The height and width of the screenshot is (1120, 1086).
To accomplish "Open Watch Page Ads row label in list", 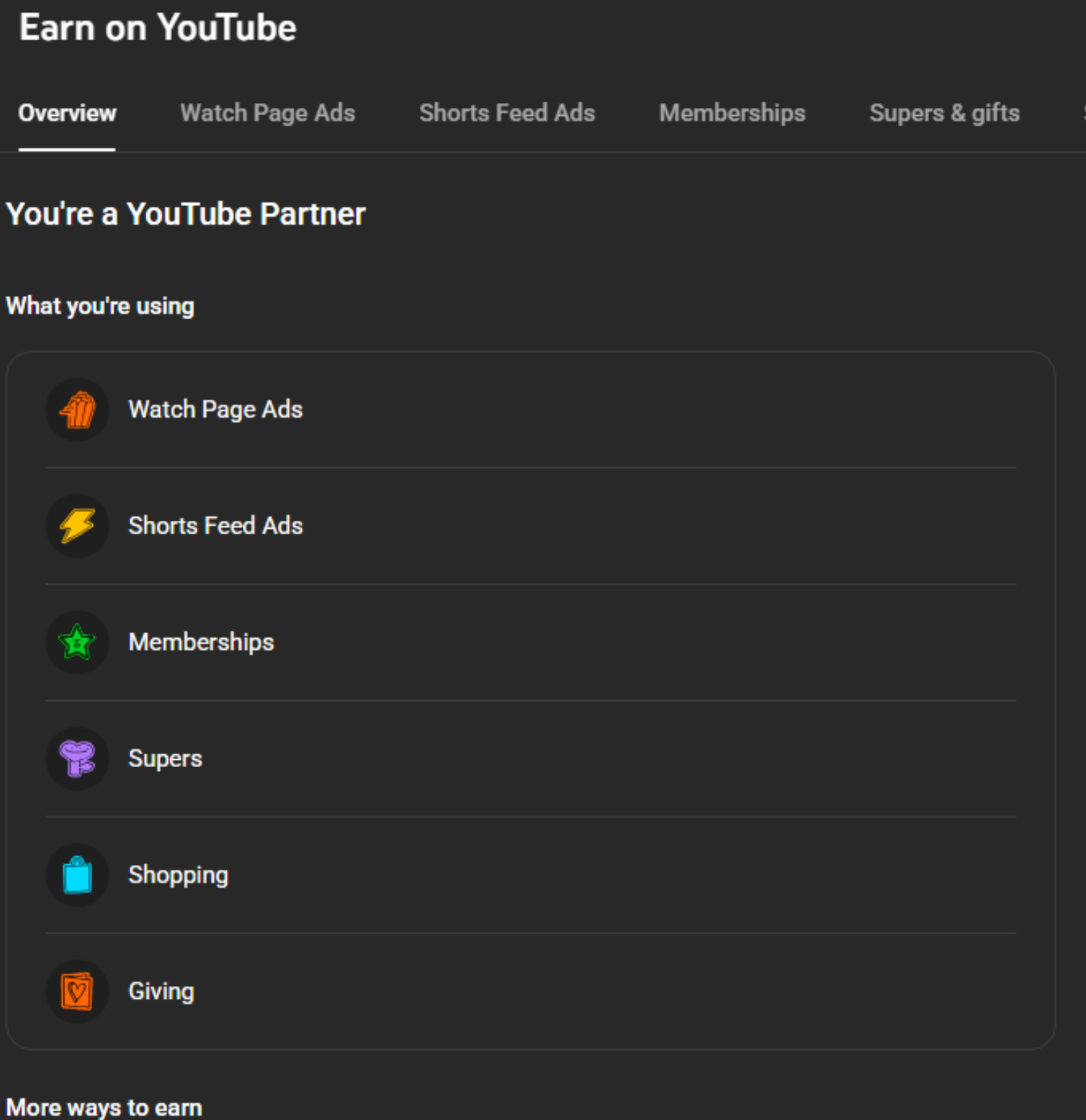I will click(x=215, y=409).
